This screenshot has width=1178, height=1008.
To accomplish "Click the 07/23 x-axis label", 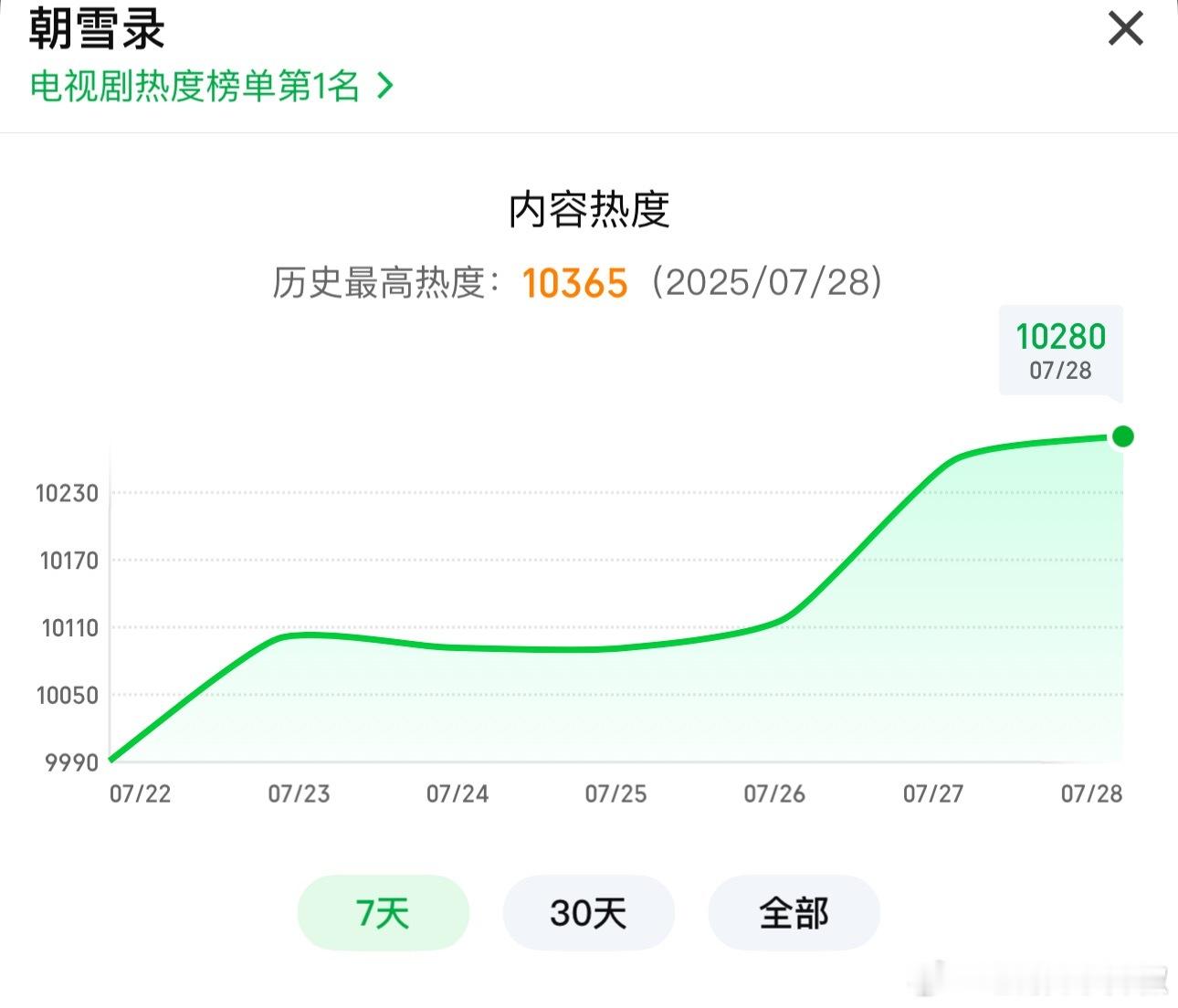I will (x=299, y=793).
